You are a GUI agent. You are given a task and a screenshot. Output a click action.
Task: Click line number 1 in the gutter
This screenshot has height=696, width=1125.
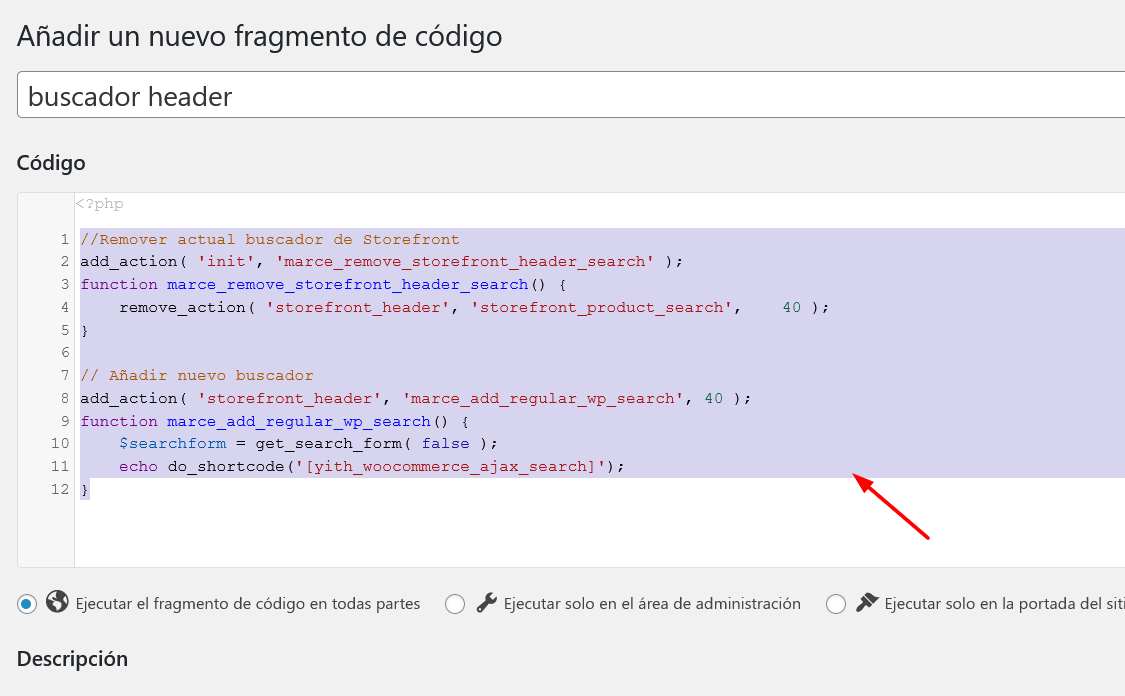[x=65, y=239]
